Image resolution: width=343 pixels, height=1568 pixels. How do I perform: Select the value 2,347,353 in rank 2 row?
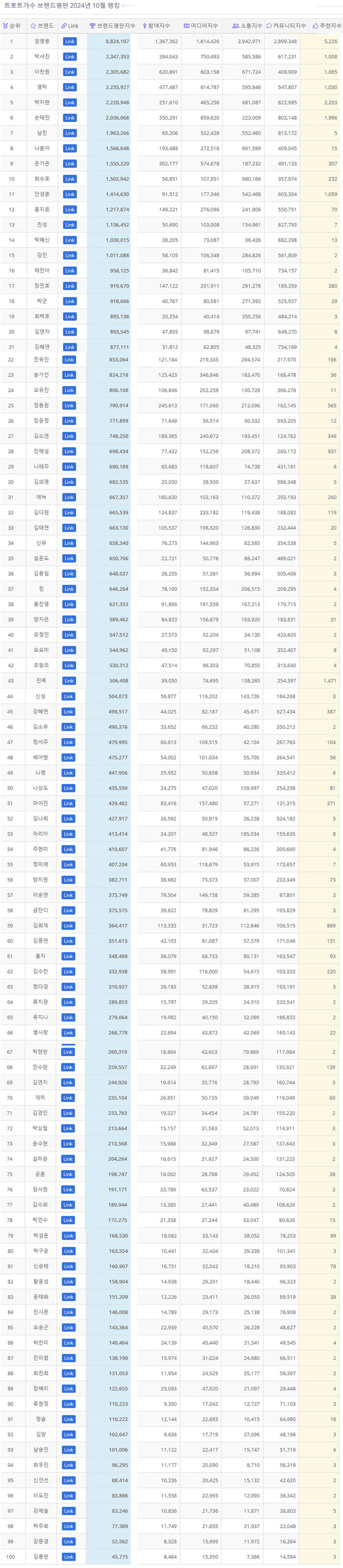coord(118,57)
